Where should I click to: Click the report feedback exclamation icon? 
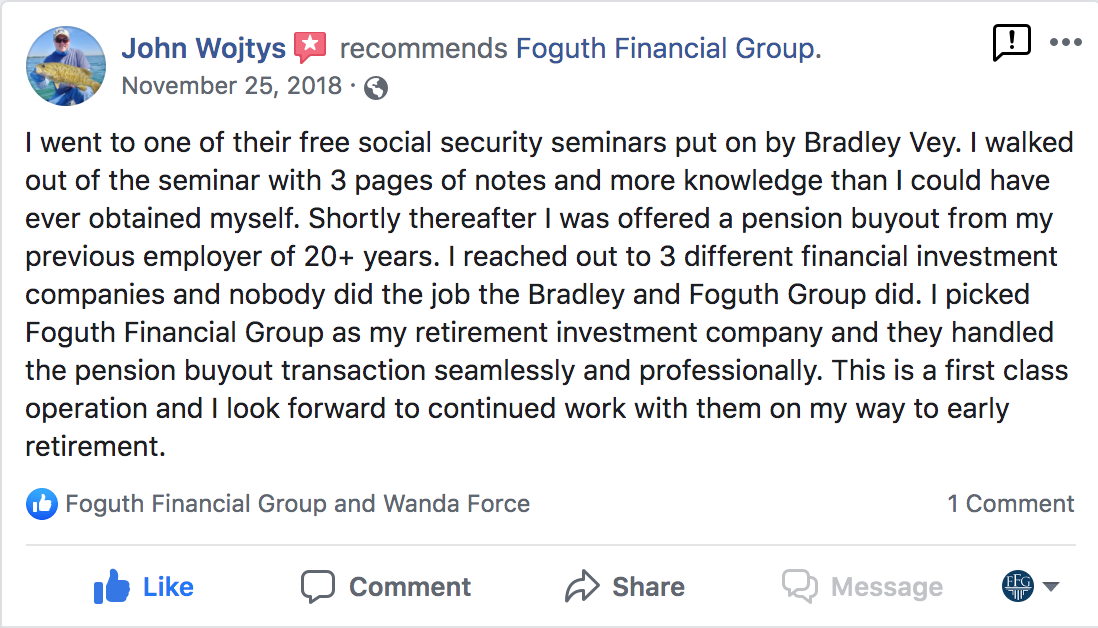1011,43
